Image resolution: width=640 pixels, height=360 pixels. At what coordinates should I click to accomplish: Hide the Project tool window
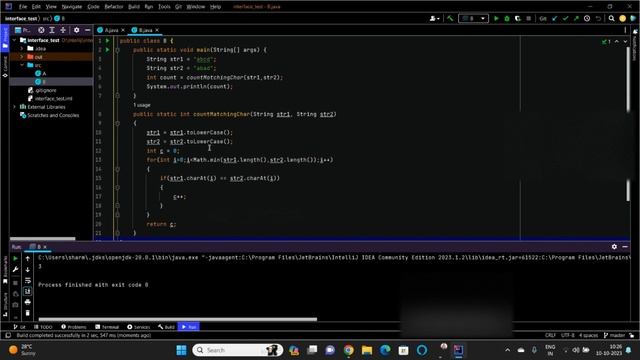87,30
